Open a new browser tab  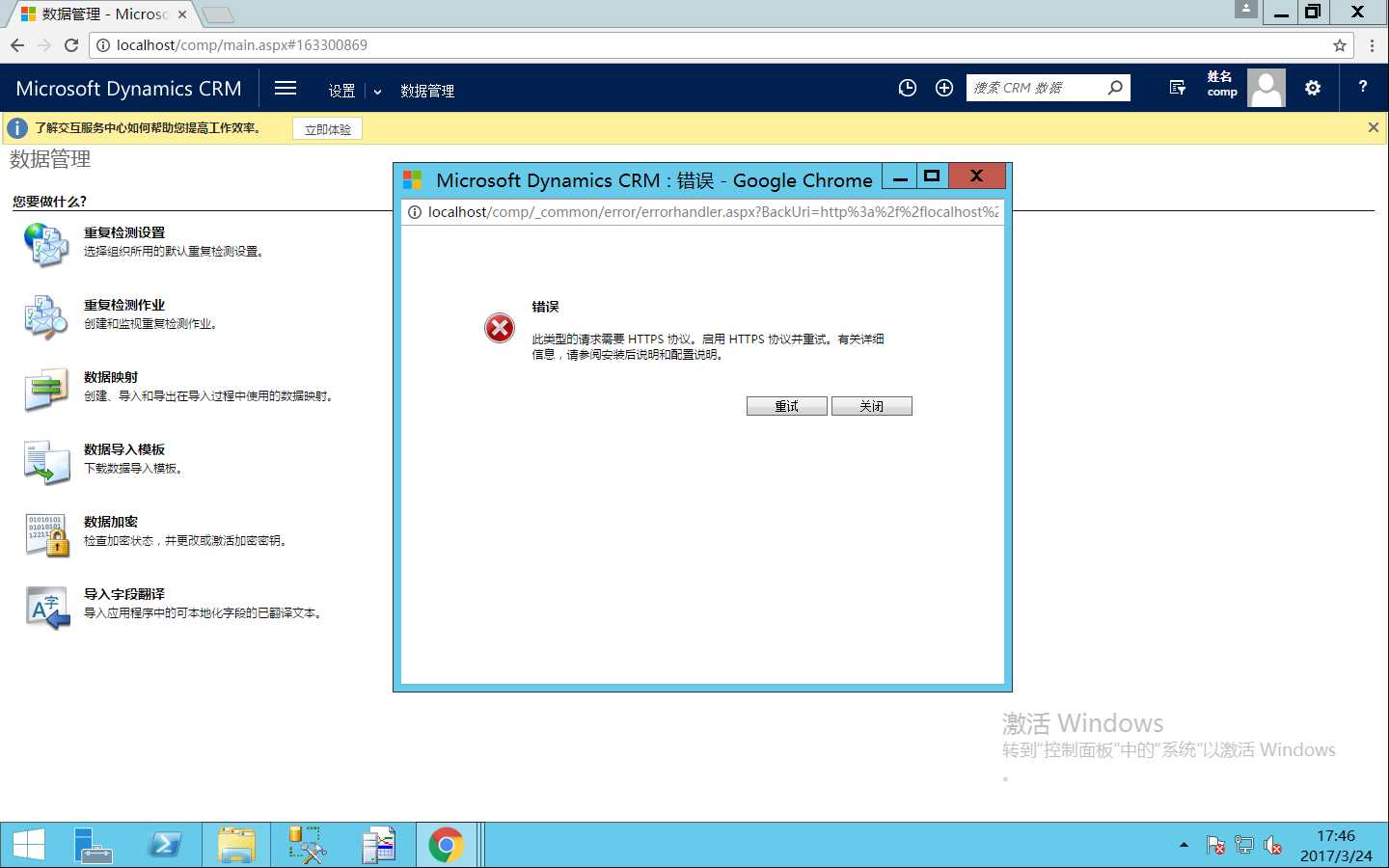tap(218, 14)
